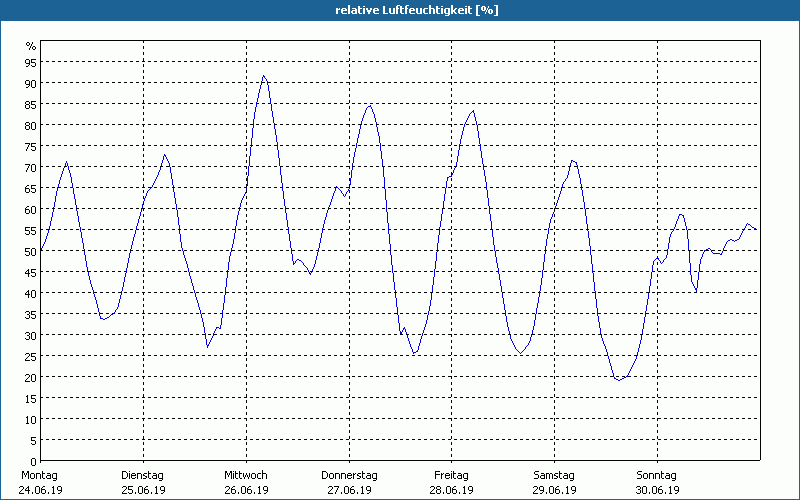This screenshot has width=800, height=500.
Task: Click the highest curve peak on Mittwoch
Action: click(x=264, y=76)
